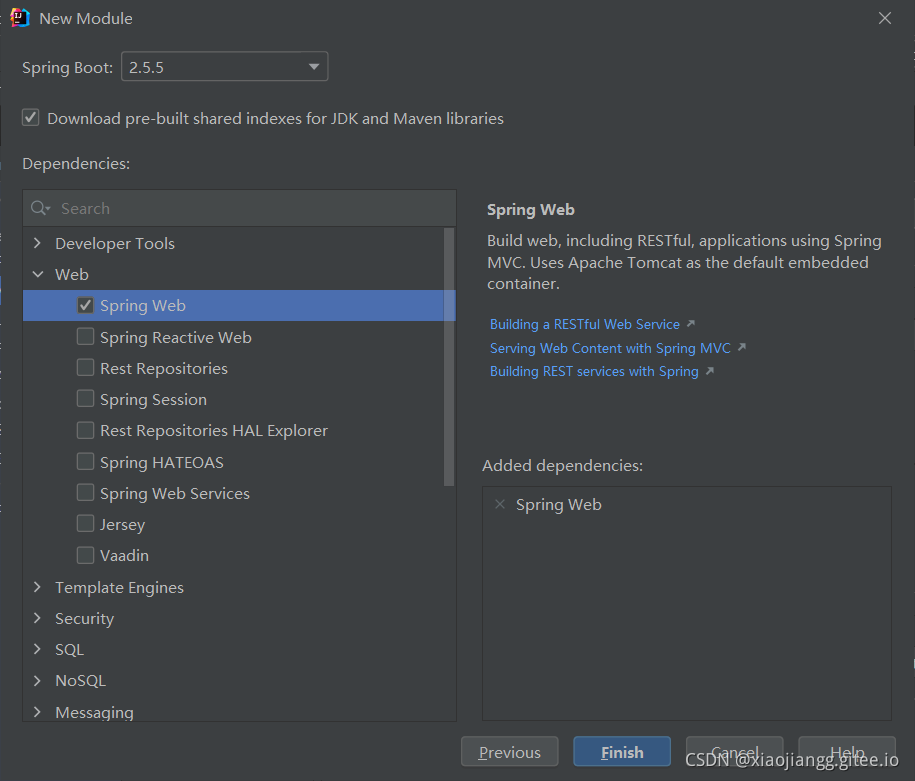Screen dimensions: 915x781
Task: Open Building a RESTful Web Service link
Action: [x=585, y=324]
